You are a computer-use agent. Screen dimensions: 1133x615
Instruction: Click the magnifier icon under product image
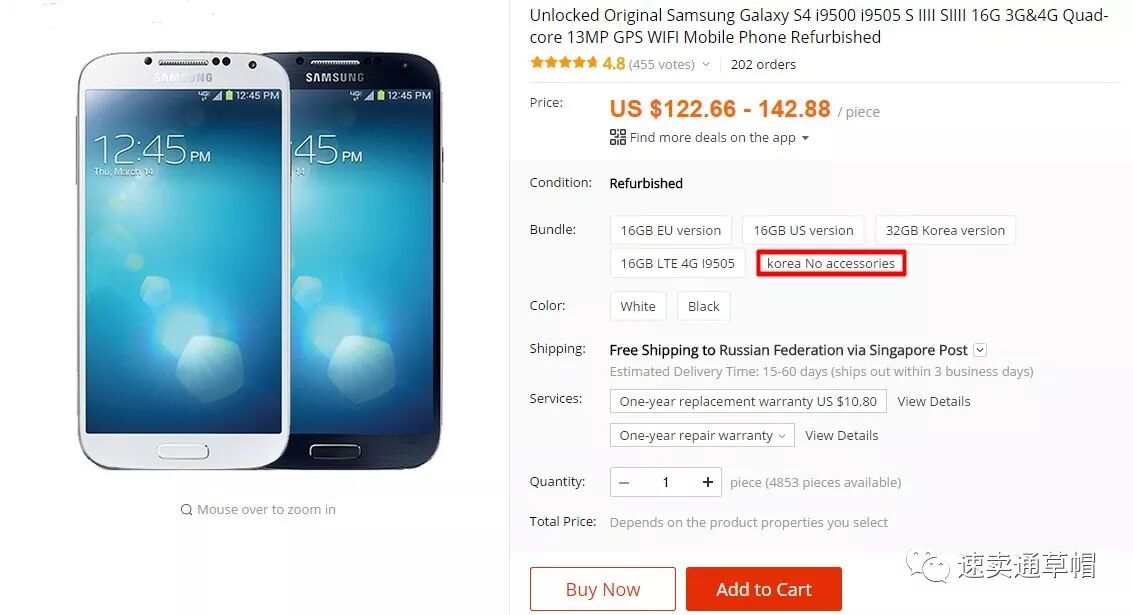[186, 509]
